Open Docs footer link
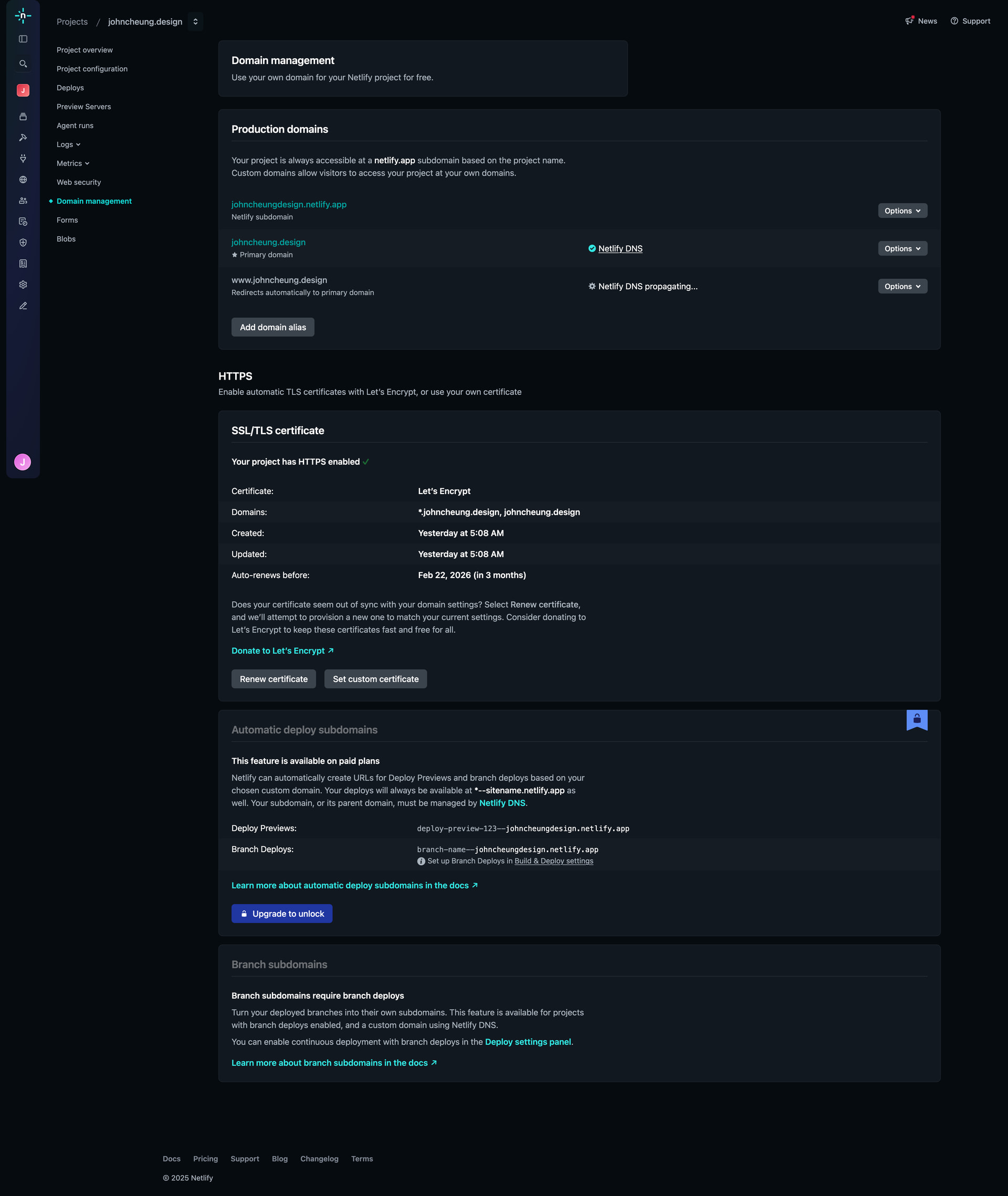The height and width of the screenshot is (1196, 1008). (x=172, y=1159)
